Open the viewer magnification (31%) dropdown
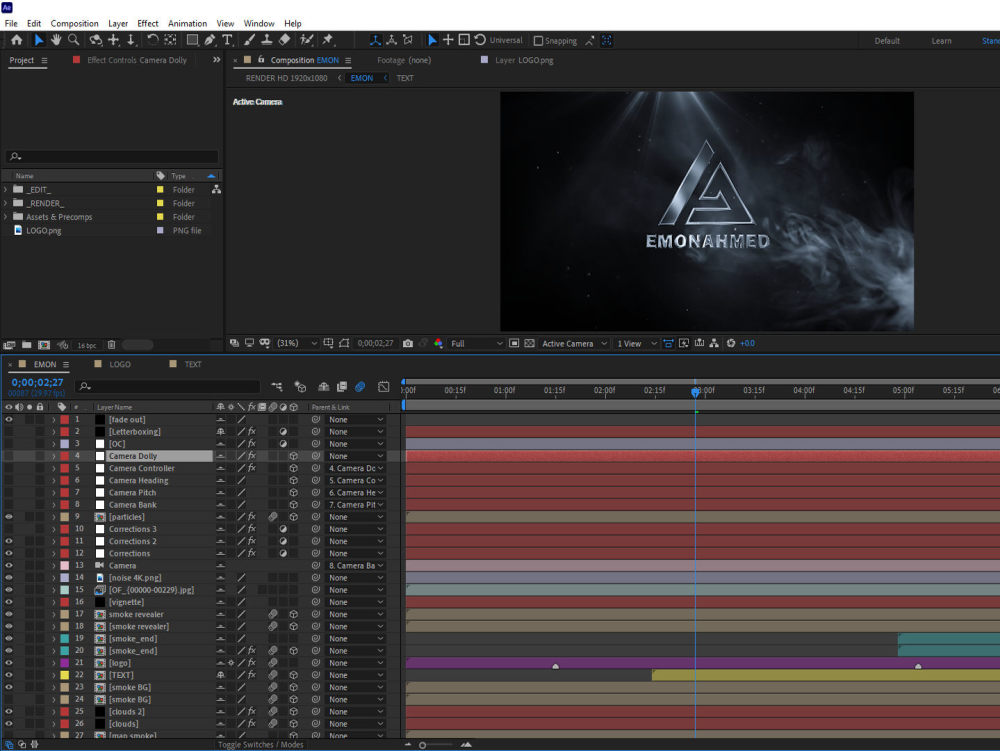Viewport: 1000px width, 751px height. [x=297, y=344]
